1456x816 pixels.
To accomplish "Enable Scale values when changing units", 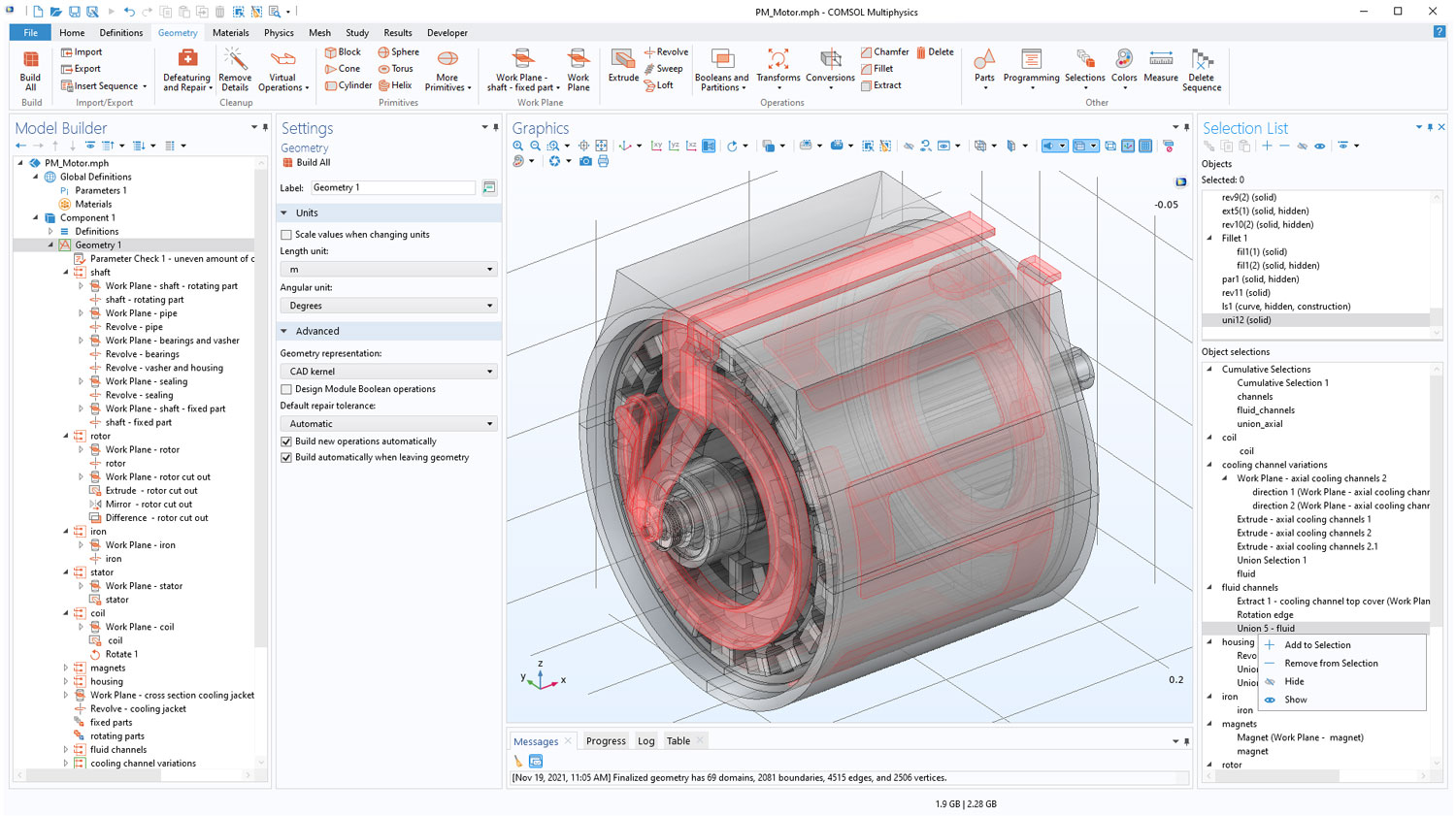I will pyautogui.click(x=286, y=235).
